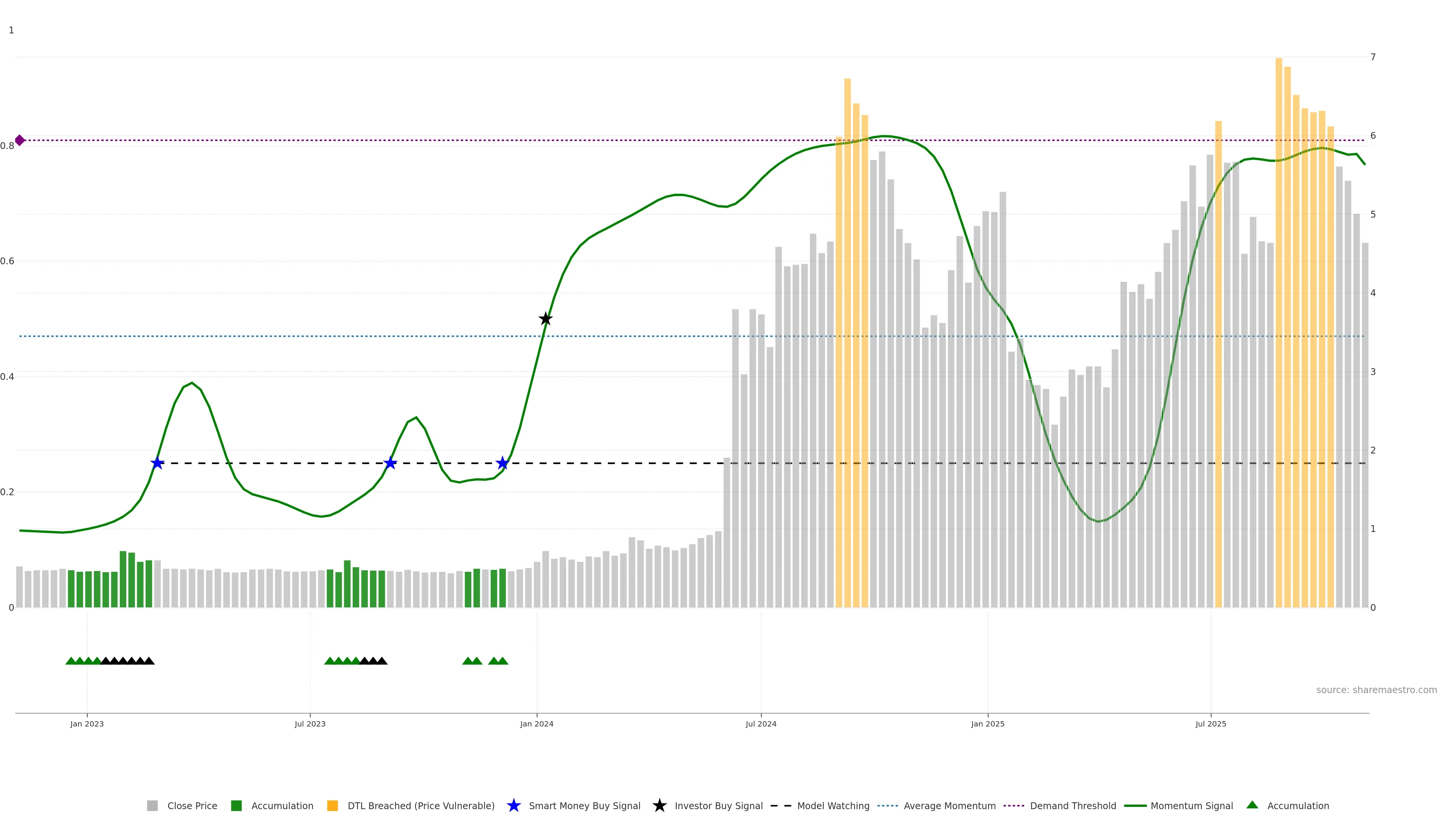Click the green triangle icon in legend
This screenshot has width=1456, height=819.
pos(1252,805)
